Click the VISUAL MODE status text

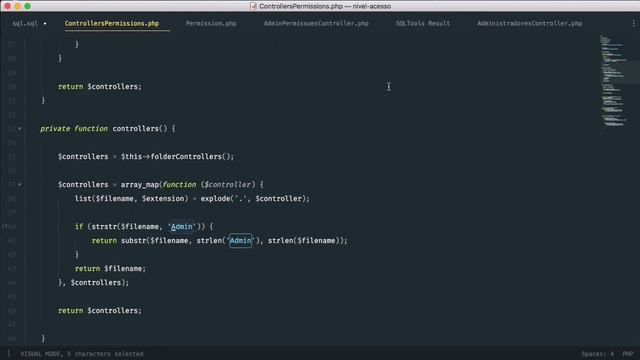82,354
